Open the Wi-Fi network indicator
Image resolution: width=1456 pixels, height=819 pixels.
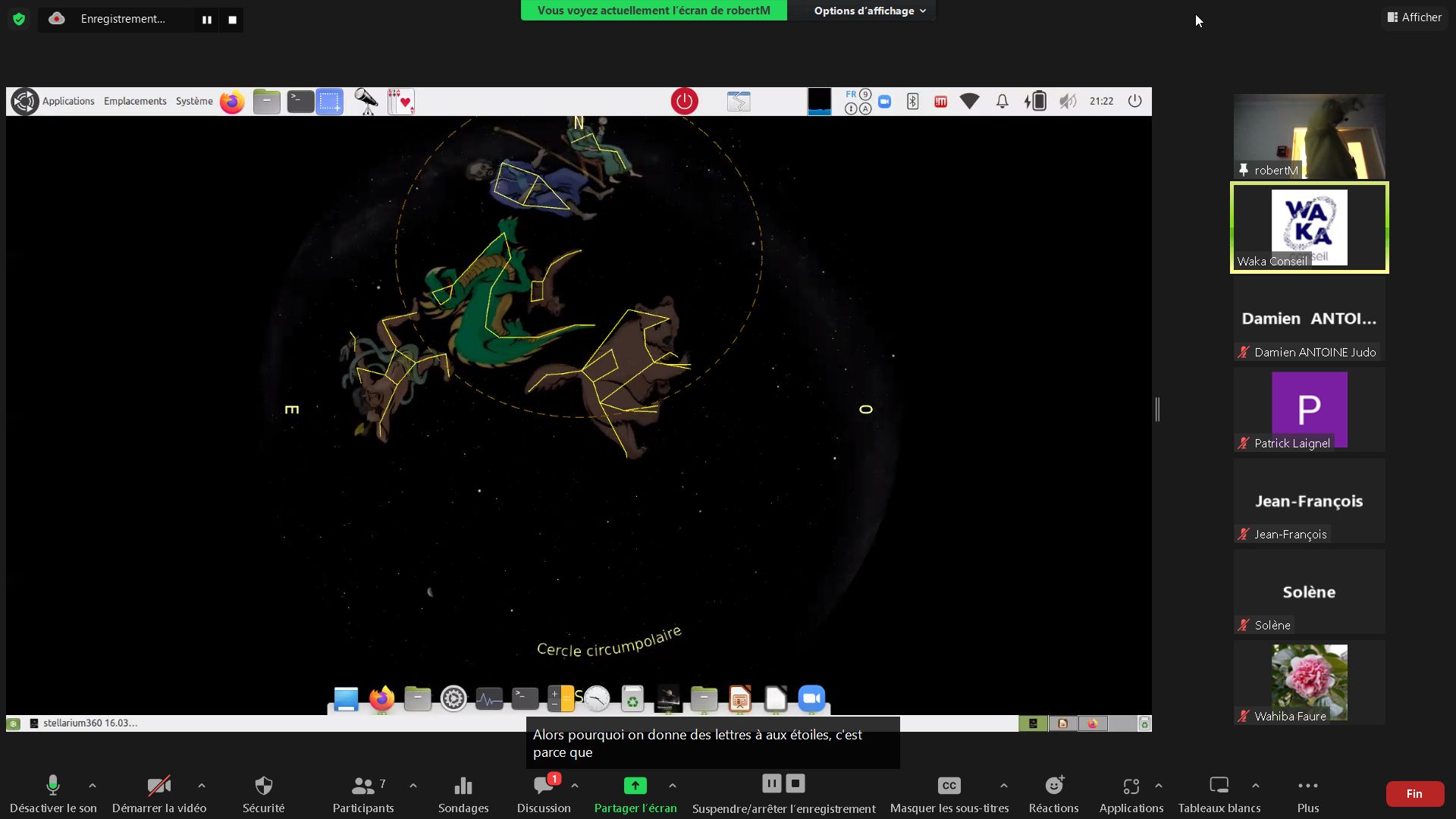[970, 101]
